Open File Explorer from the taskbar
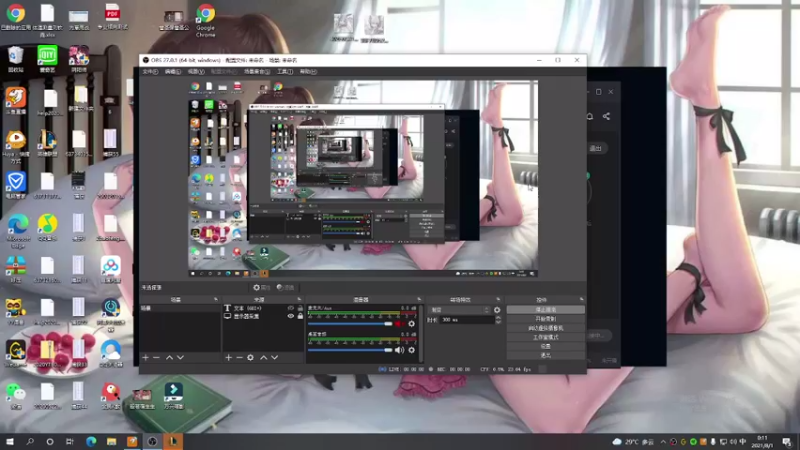800x450 pixels. tap(111, 441)
